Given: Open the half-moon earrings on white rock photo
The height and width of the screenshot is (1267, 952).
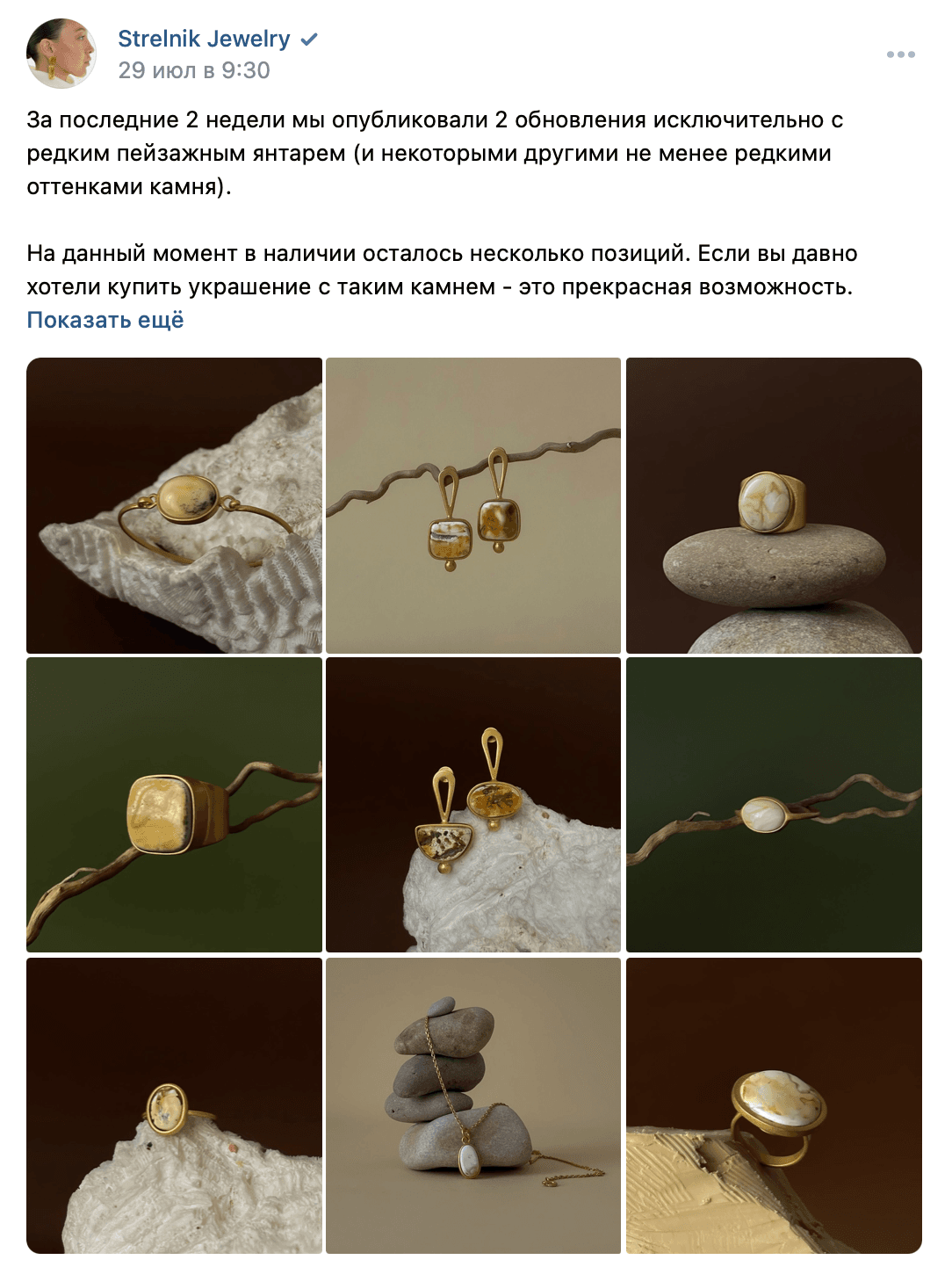Looking at the screenshot, I should click(x=473, y=805).
